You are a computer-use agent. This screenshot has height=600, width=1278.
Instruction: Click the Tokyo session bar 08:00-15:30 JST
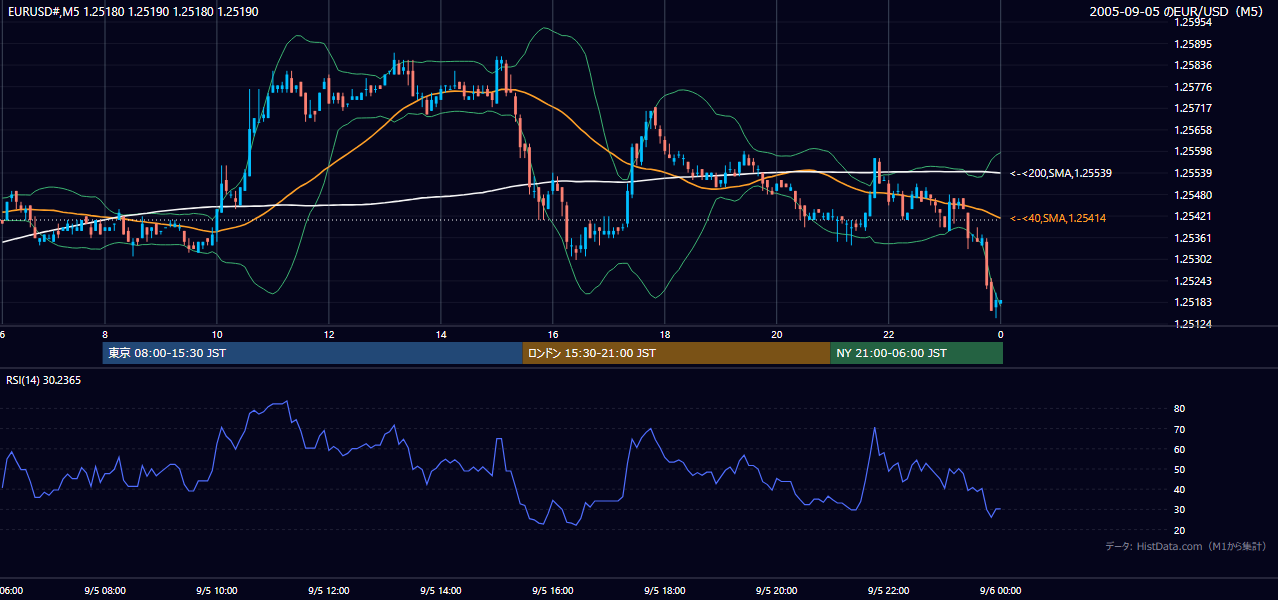pyautogui.click(x=312, y=353)
